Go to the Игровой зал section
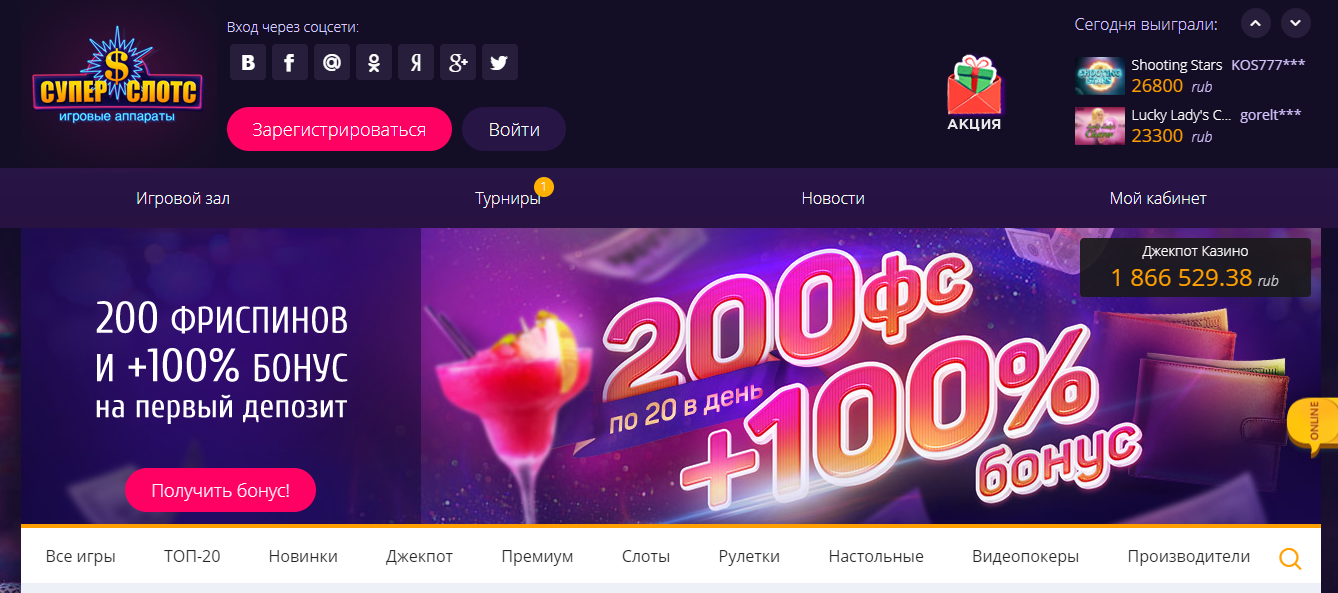The width and height of the screenshot is (1338, 593). point(183,198)
